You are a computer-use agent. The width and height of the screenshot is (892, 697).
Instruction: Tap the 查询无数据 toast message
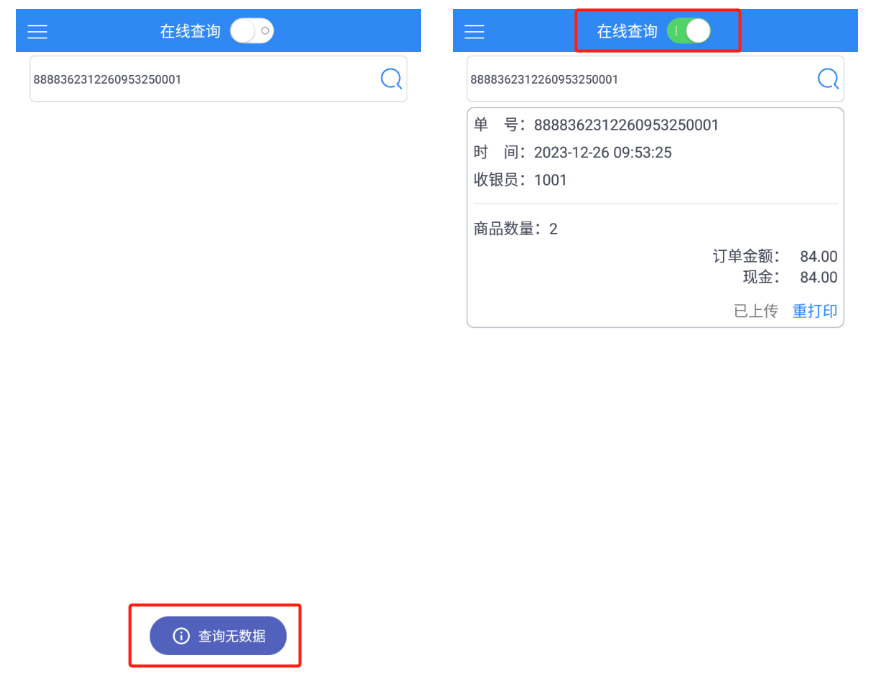point(218,636)
